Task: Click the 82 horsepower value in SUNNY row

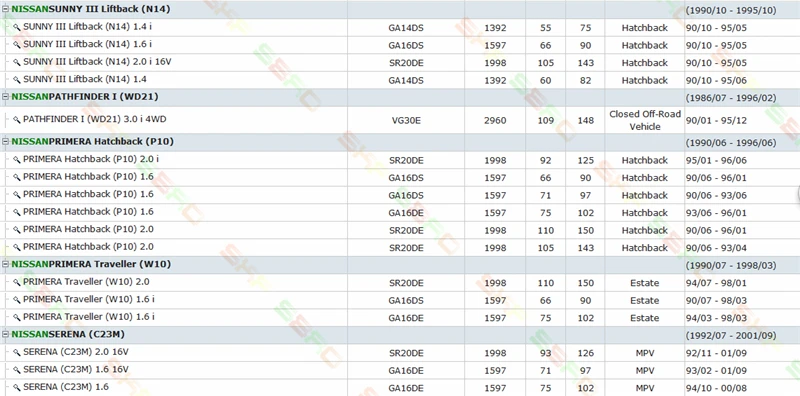Action: 586,81
